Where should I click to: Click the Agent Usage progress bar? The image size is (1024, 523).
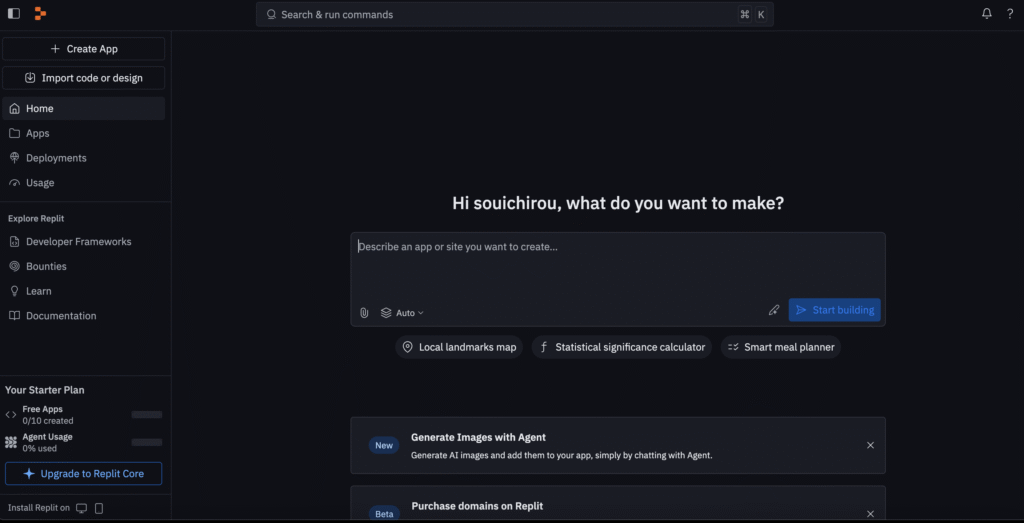click(146, 442)
